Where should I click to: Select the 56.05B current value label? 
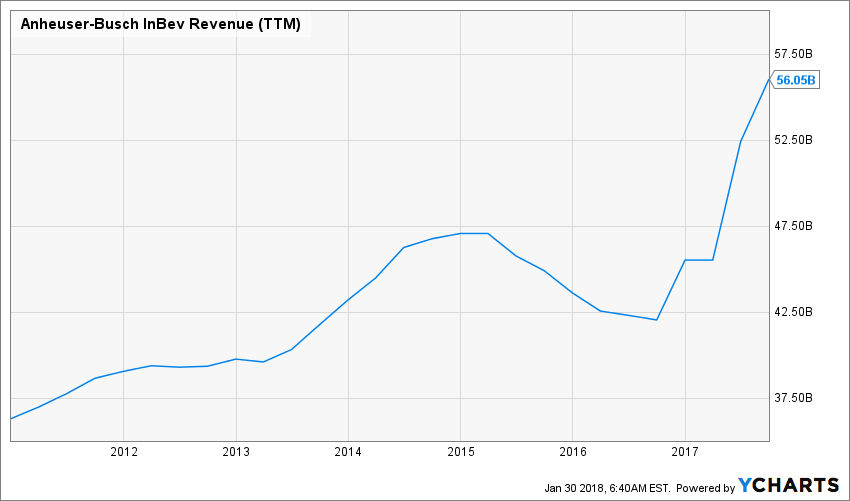(795, 80)
